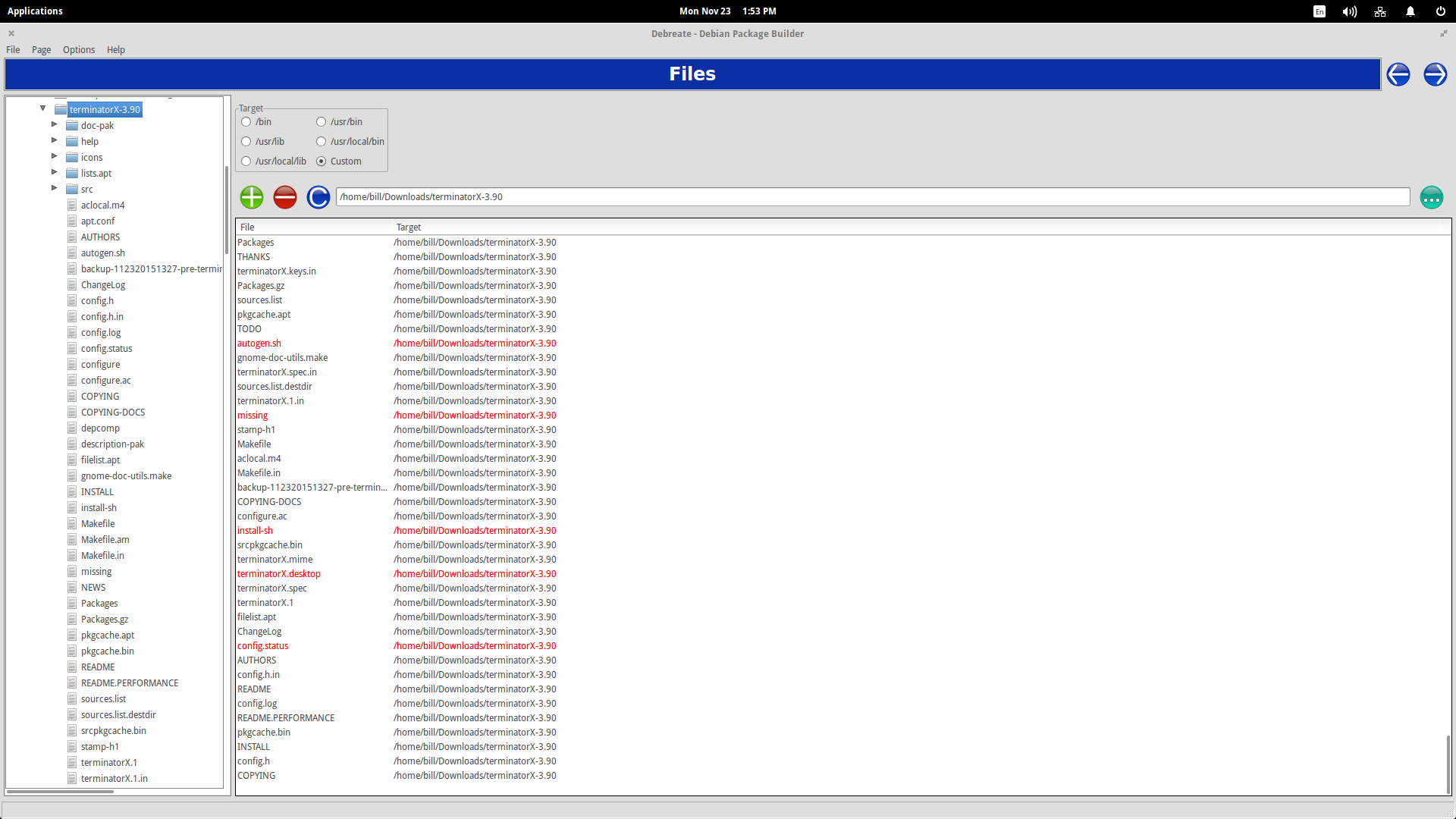Click the autogen.sh file icon in tree
Screen dimensions: 1456x819
coord(72,253)
